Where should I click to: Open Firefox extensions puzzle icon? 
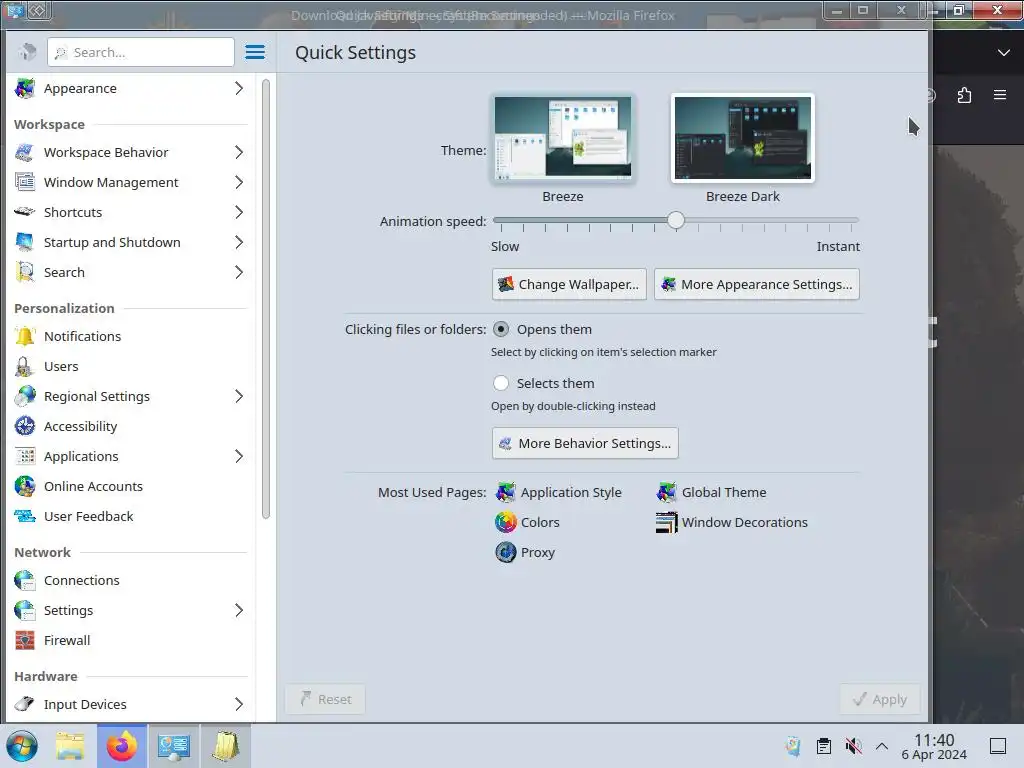(965, 95)
